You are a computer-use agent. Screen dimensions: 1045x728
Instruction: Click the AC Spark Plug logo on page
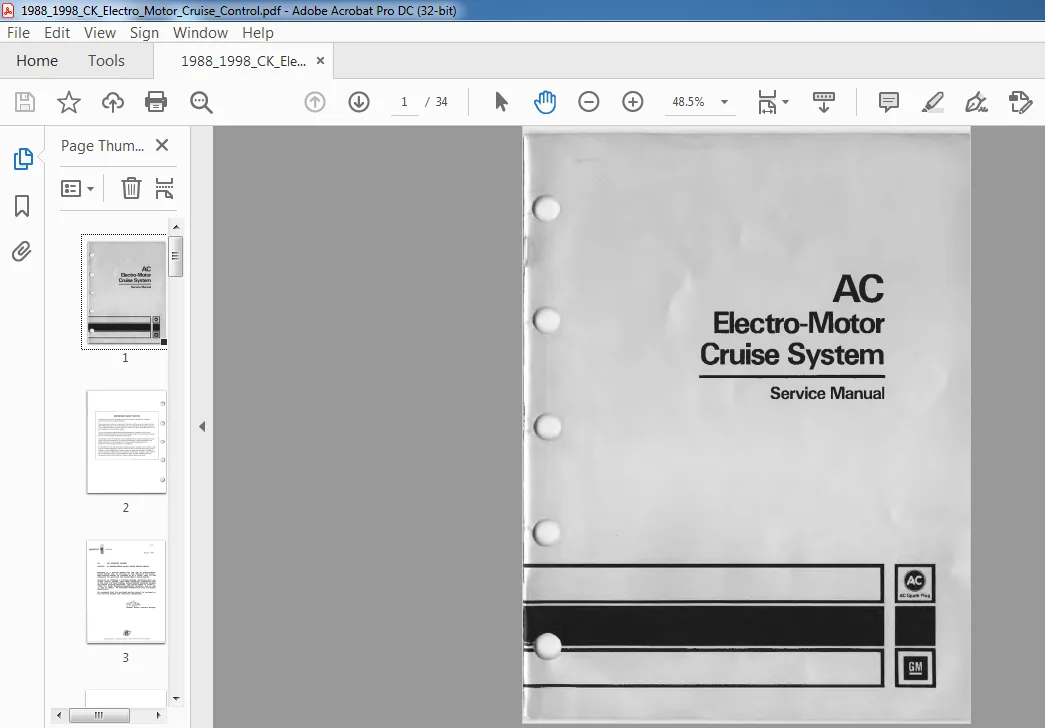coord(915,583)
